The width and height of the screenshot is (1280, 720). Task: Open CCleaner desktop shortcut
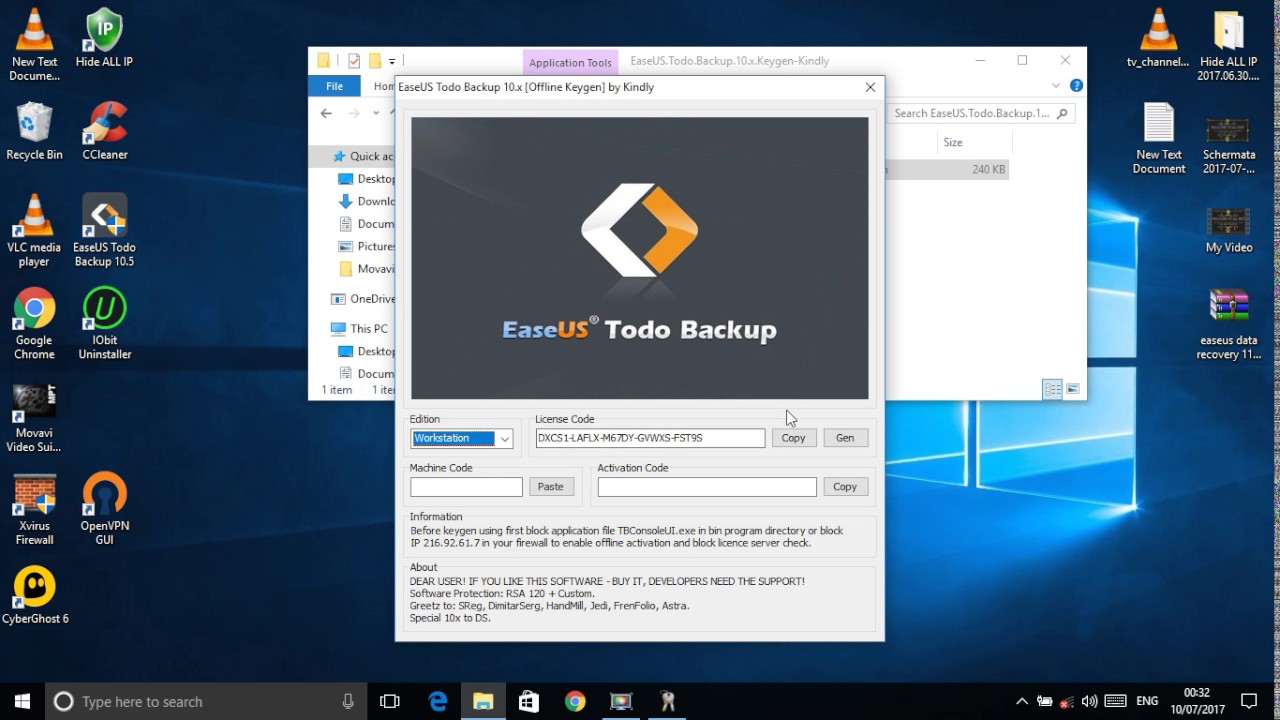point(105,130)
